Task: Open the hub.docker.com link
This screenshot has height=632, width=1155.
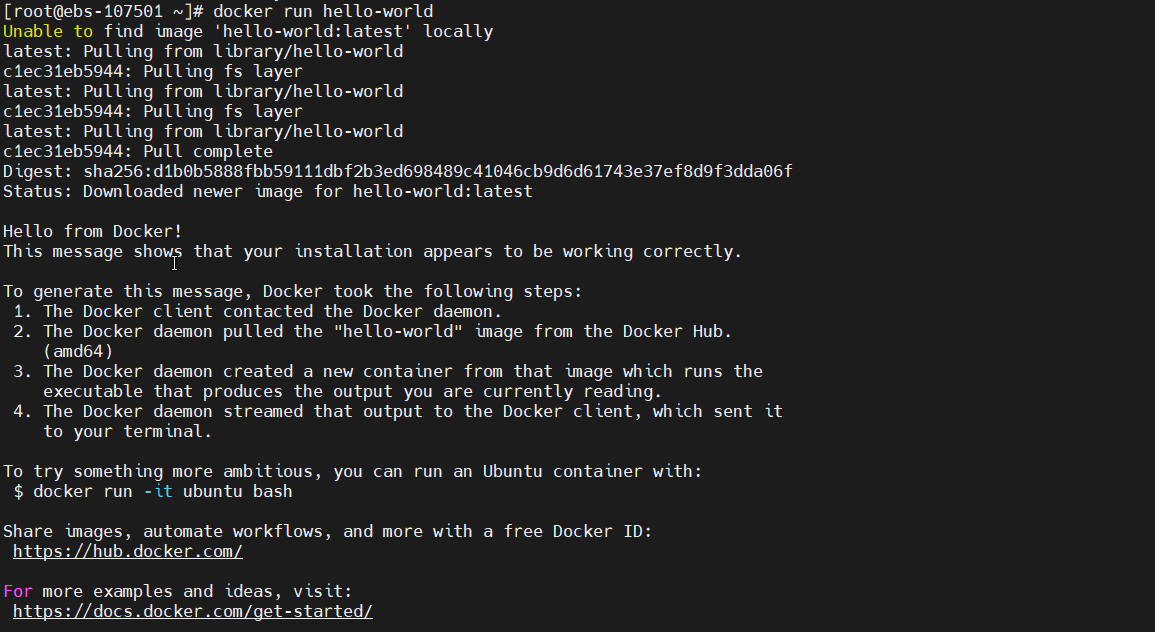Action: point(127,551)
